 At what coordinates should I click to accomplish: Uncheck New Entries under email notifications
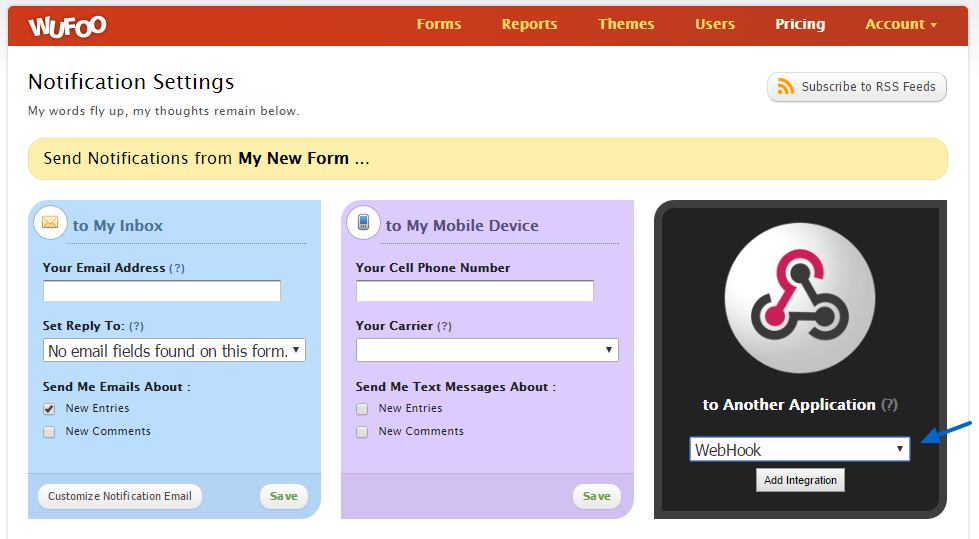(49, 409)
